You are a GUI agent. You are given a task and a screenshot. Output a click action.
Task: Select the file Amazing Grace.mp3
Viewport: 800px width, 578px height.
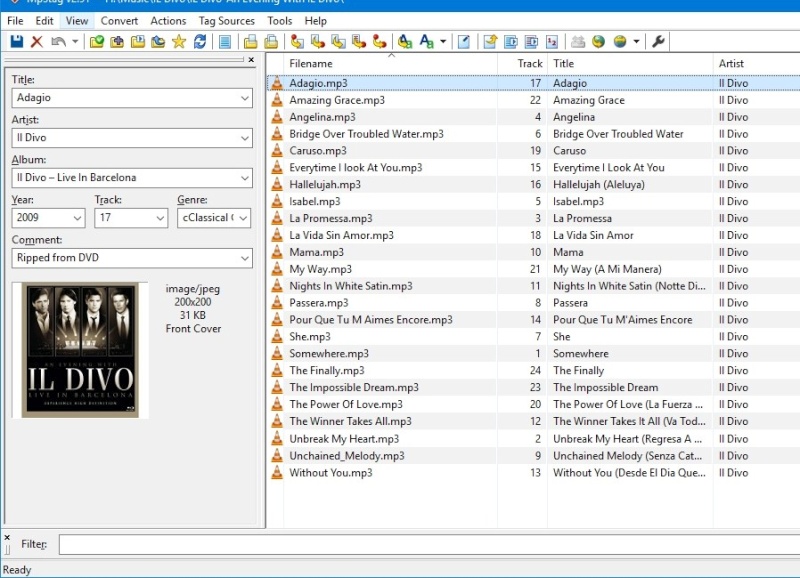(337, 100)
